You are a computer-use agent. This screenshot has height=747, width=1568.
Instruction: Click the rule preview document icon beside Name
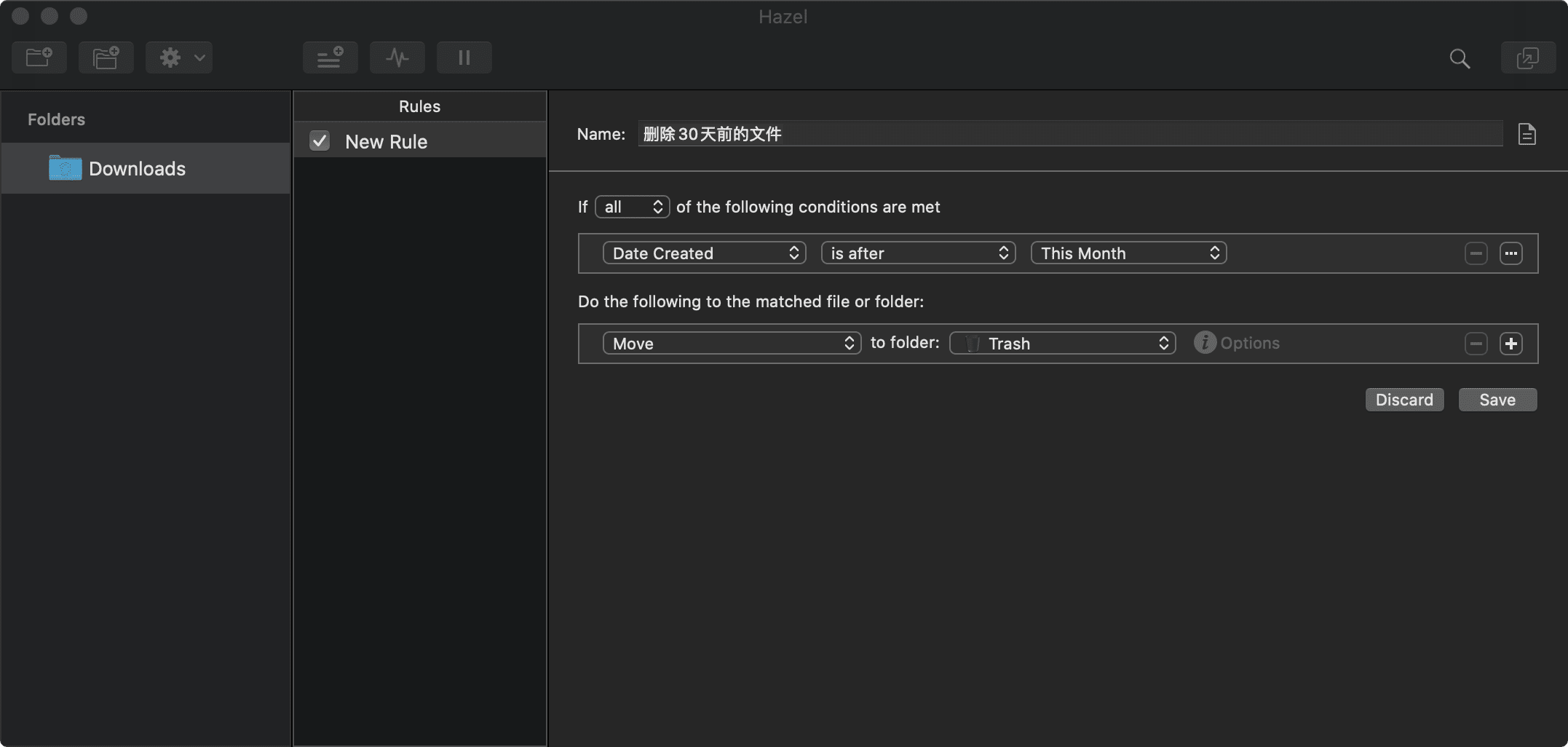tap(1527, 133)
